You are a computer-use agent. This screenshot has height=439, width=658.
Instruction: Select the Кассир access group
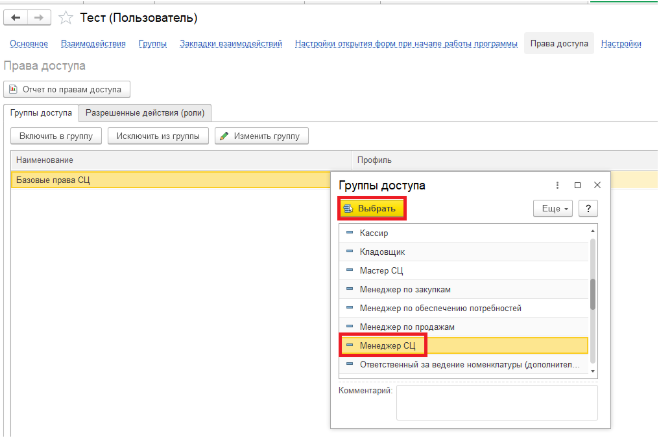tap(373, 233)
